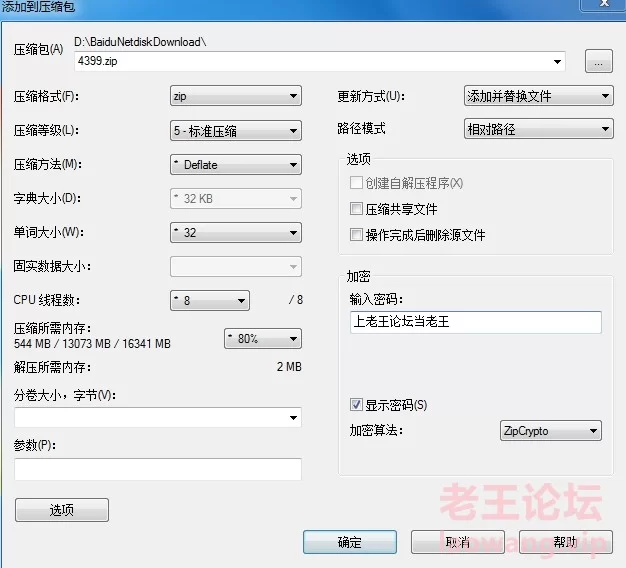Screen dimensions: 626x568
Task: Click the '选项' button at bottom left
Action: tap(62, 510)
